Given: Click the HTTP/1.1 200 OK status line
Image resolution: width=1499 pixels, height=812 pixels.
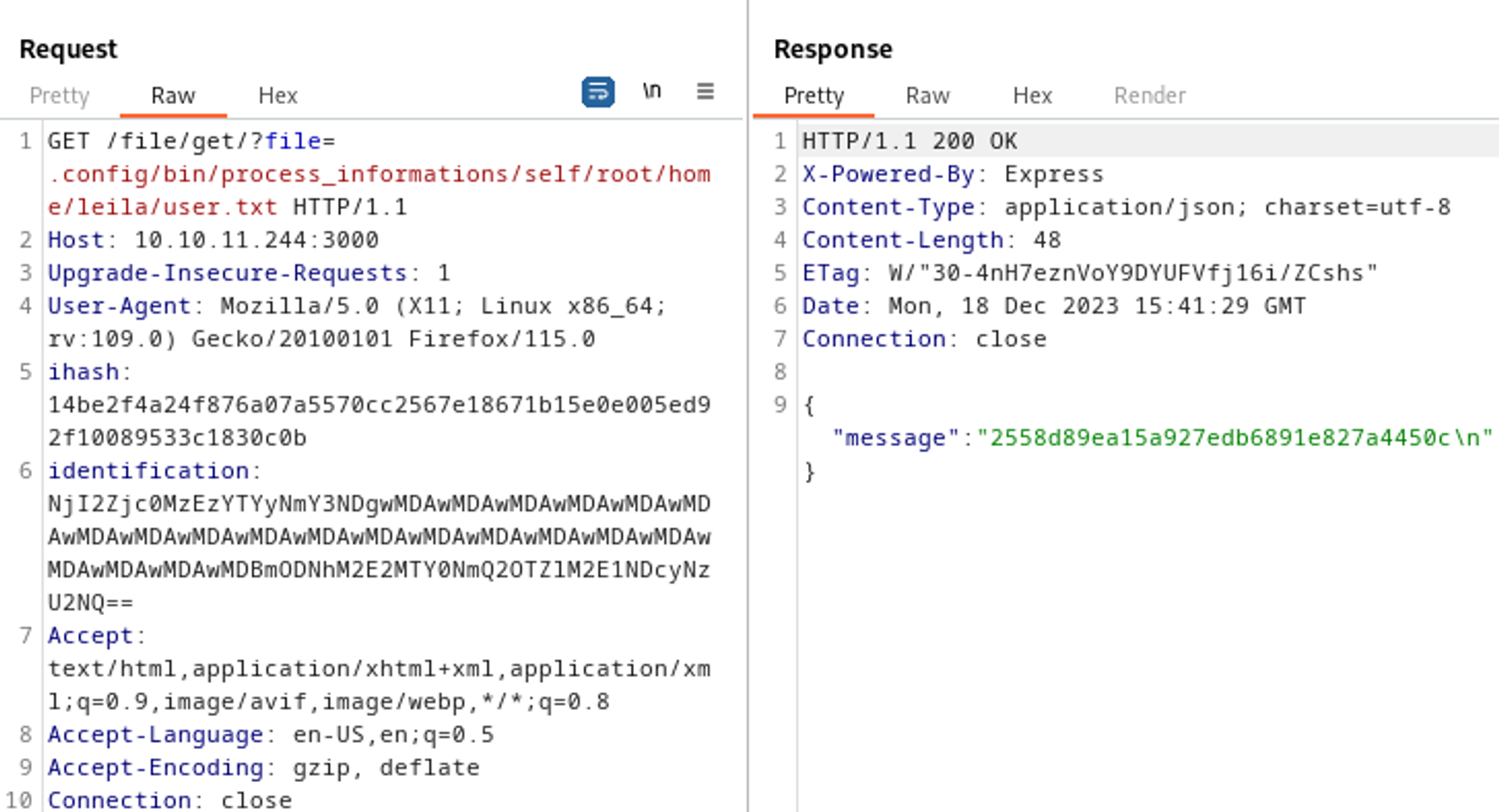Looking at the screenshot, I should [909, 142].
